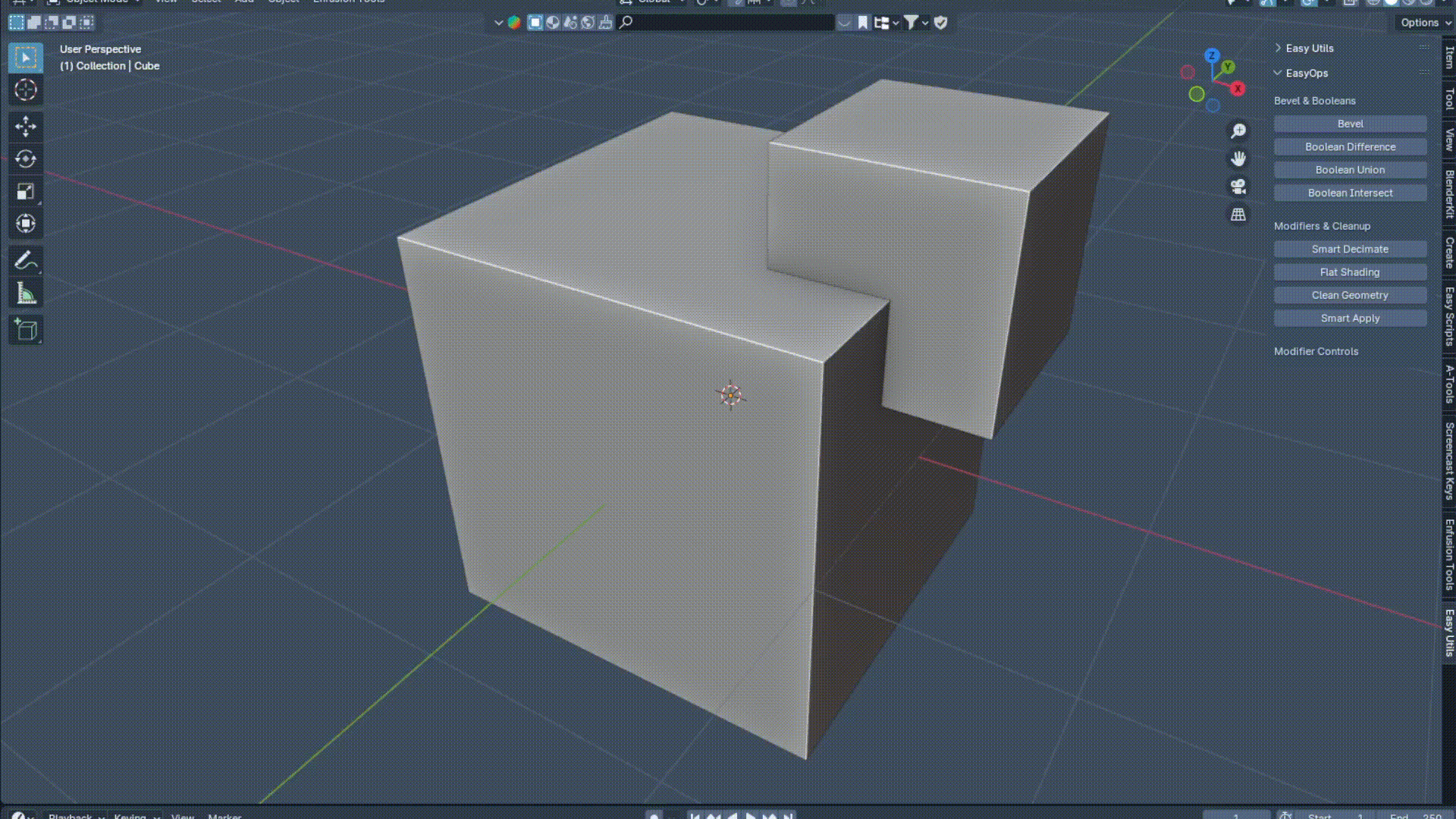Activate the 3D Cursor tool
1456x819 pixels.
26,90
